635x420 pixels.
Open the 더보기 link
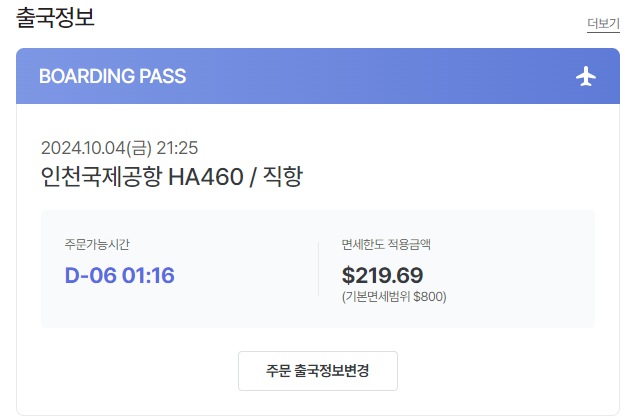click(603, 24)
